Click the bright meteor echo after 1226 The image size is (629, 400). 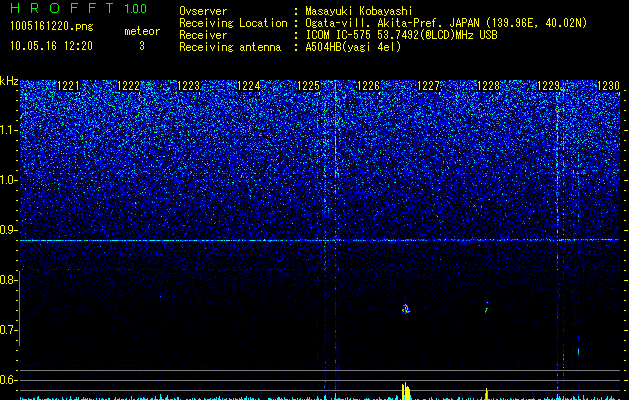(x=406, y=309)
